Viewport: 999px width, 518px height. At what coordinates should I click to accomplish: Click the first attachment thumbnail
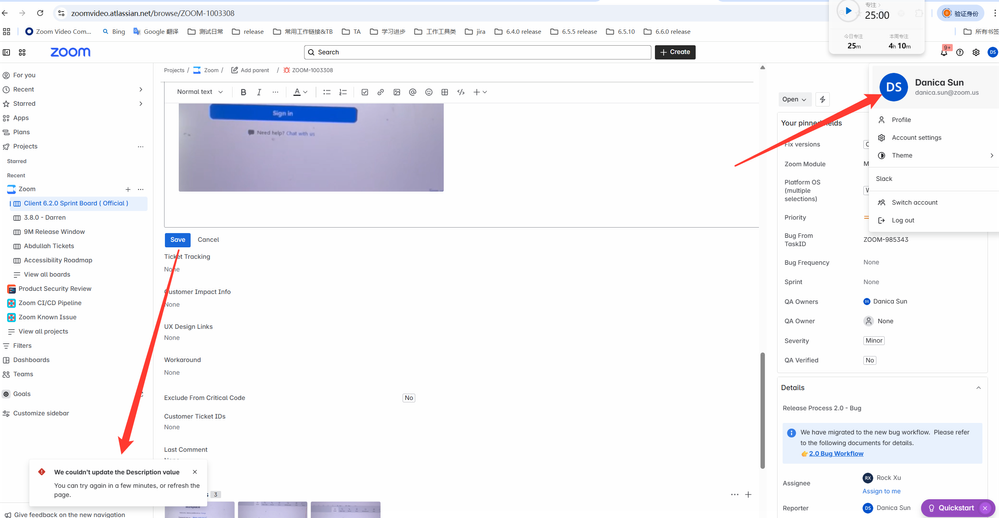(x=199, y=510)
